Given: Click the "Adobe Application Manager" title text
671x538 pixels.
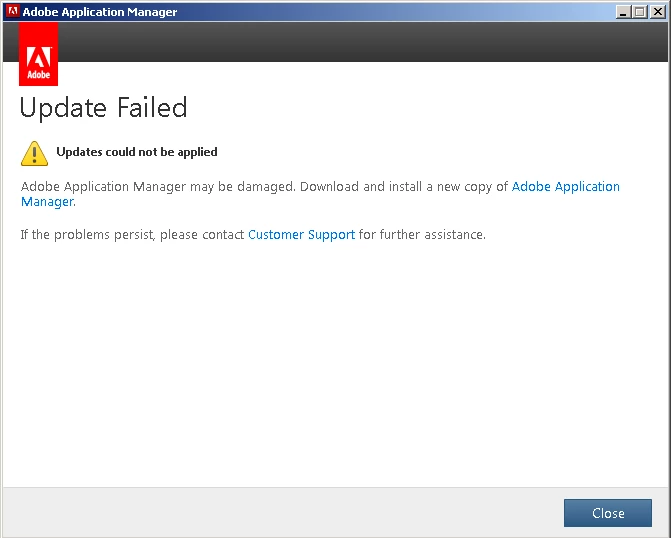Looking at the screenshot, I should [x=100, y=12].
